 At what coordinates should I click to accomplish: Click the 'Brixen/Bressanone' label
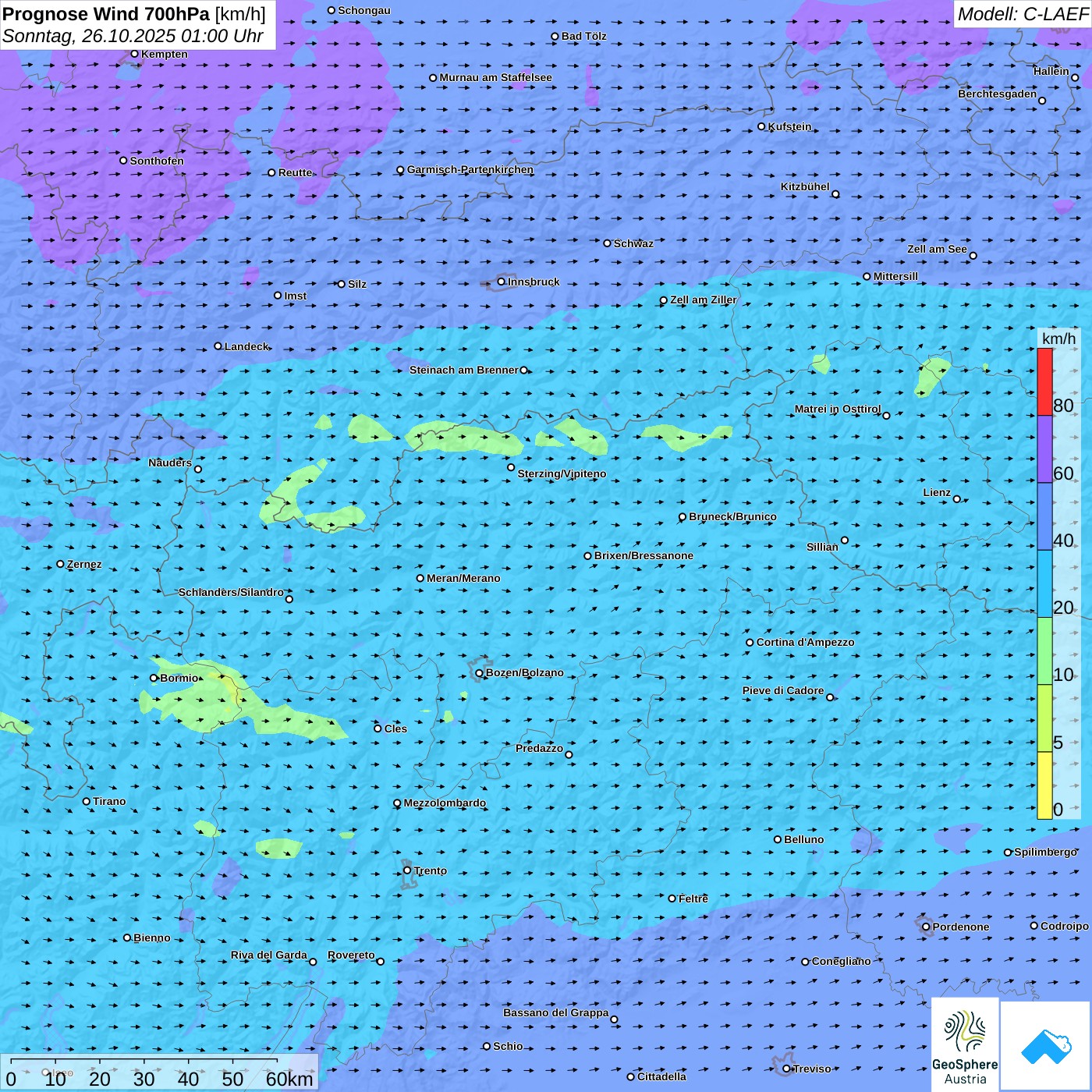[x=643, y=555]
